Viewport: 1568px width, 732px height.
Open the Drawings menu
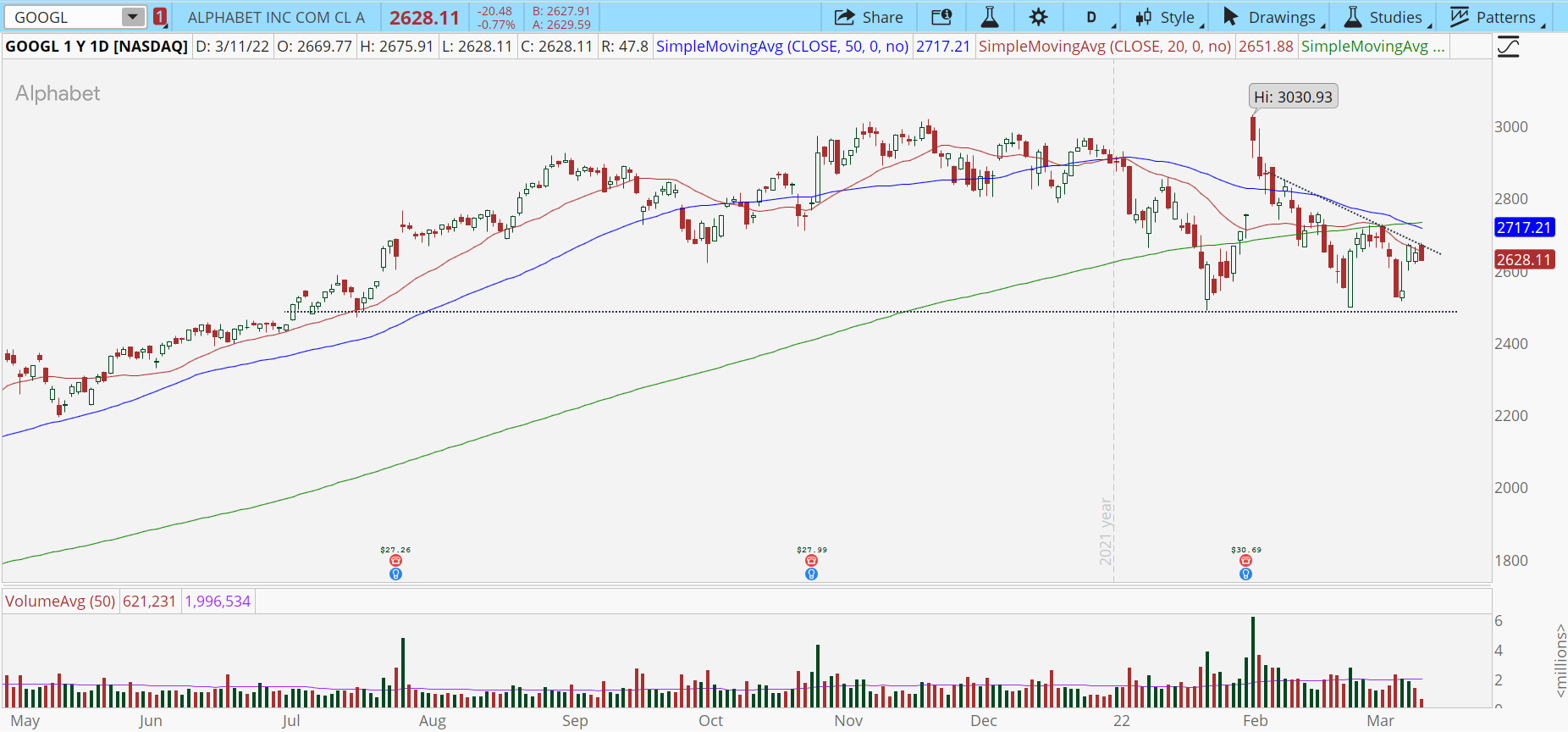point(1273,17)
